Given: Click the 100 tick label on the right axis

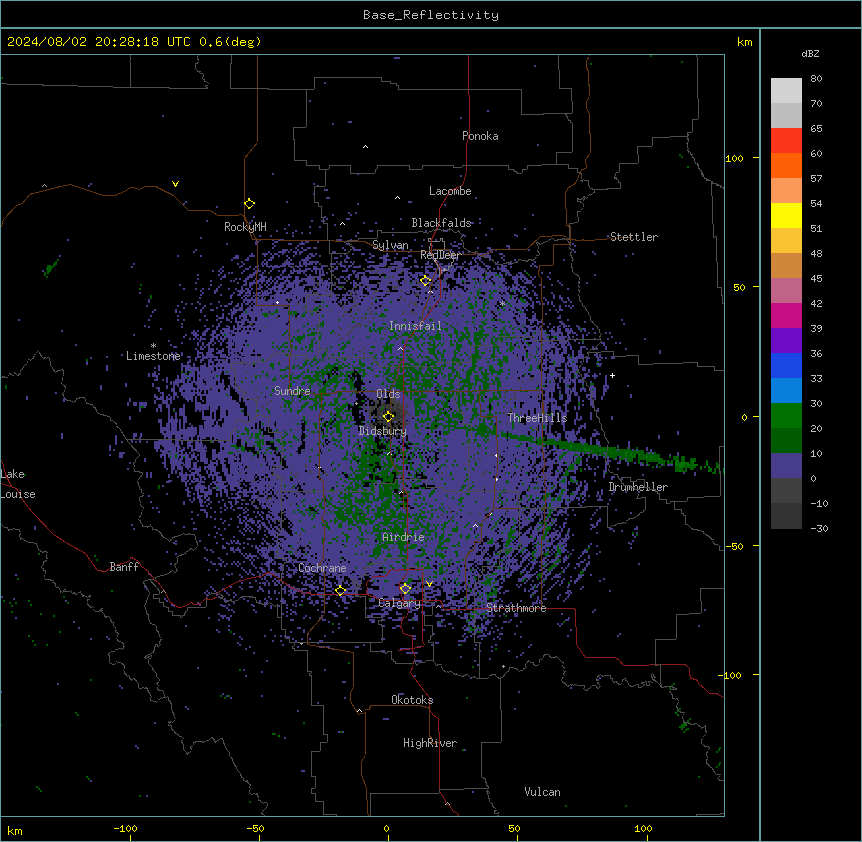Looking at the screenshot, I should (734, 158).
